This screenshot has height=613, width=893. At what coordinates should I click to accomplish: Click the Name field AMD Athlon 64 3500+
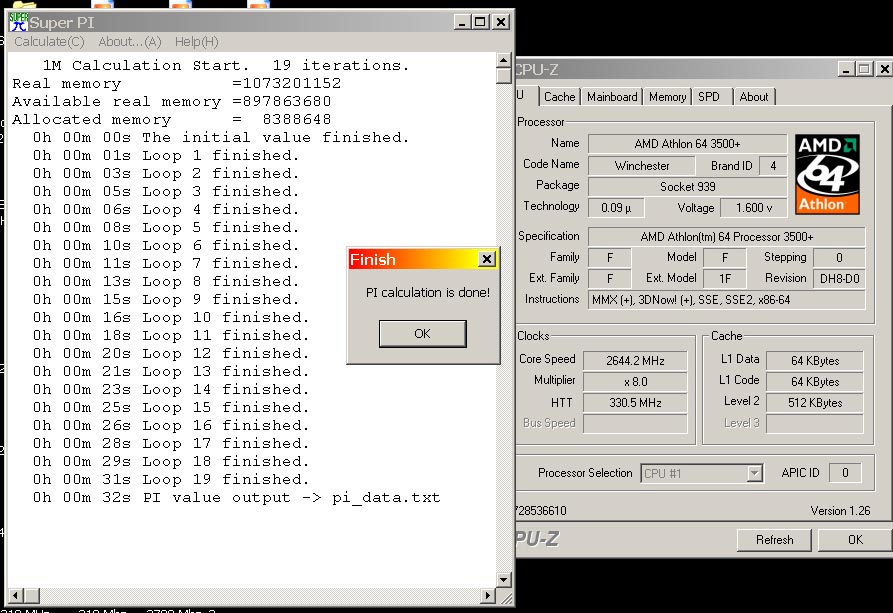[x=687, y=144]
